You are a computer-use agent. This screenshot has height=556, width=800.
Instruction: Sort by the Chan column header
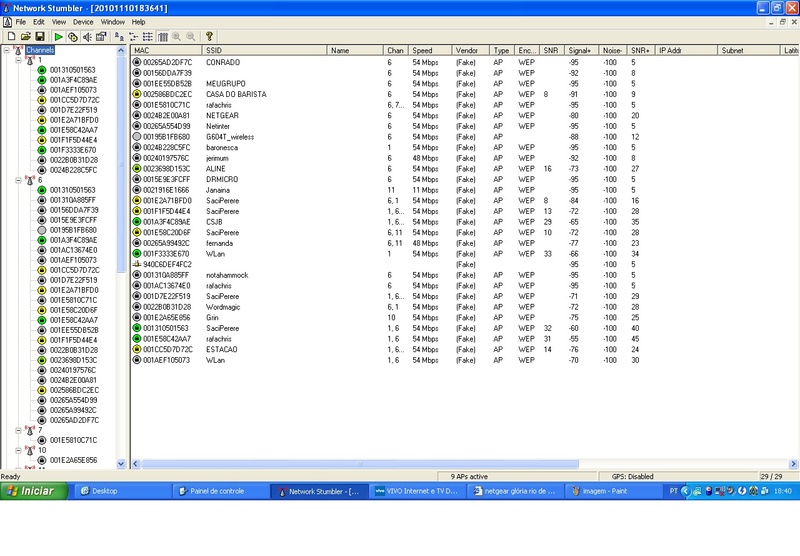[395, 50]
